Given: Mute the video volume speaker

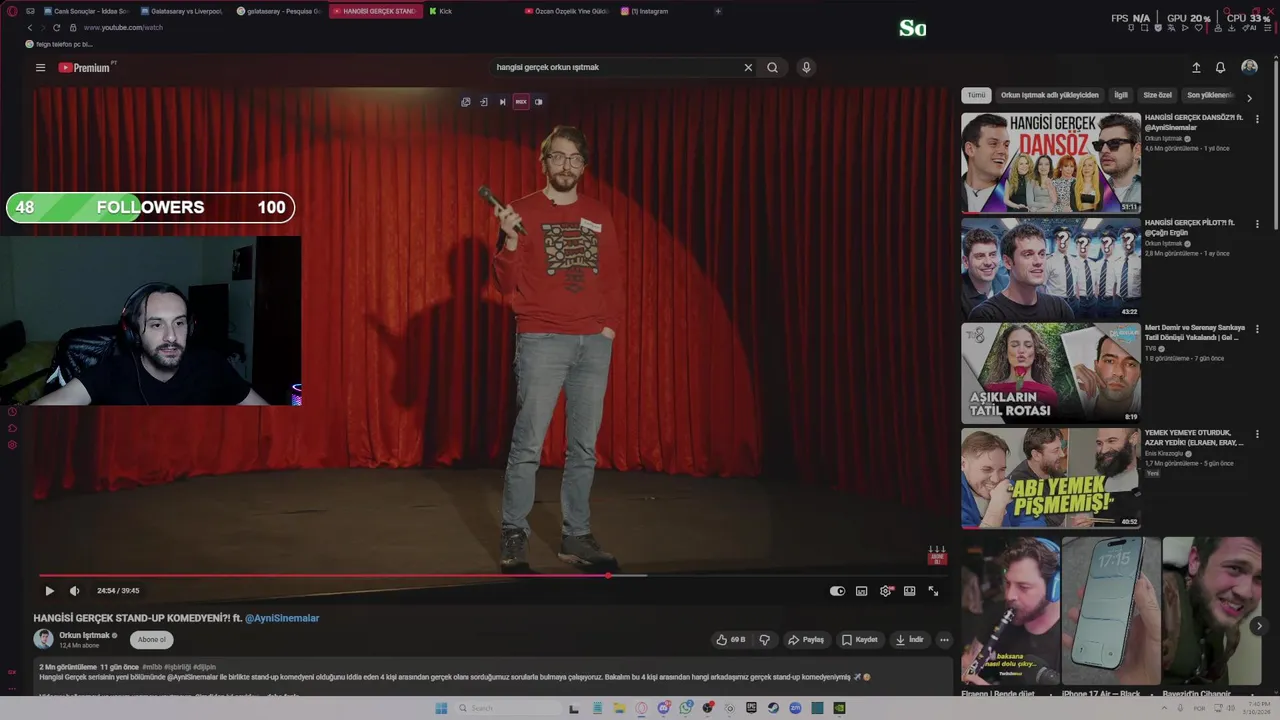Looking at the screenshot, I should pos(74,591).
